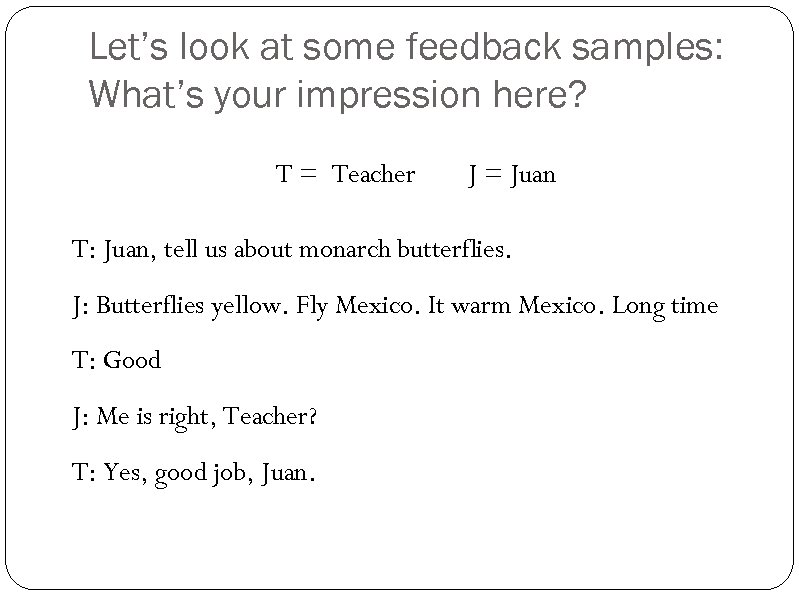Select the "T = Teacher" legend text
This screenshot has height=598, width=799.
click(345, 175)
